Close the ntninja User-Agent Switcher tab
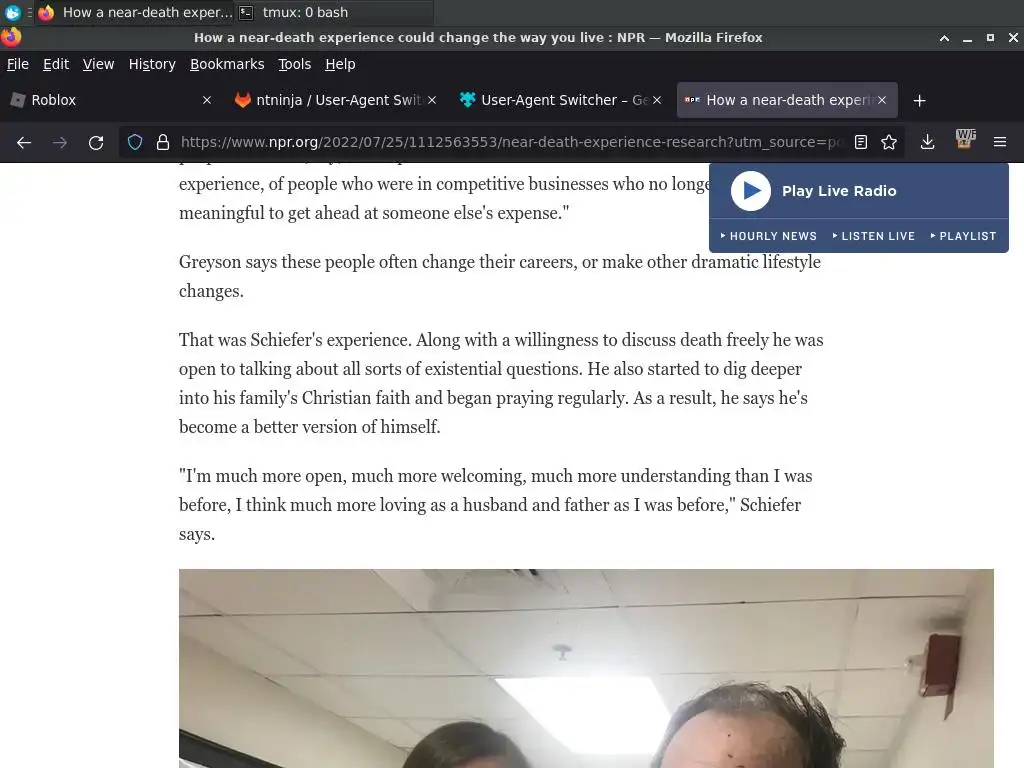 point(432,100)
